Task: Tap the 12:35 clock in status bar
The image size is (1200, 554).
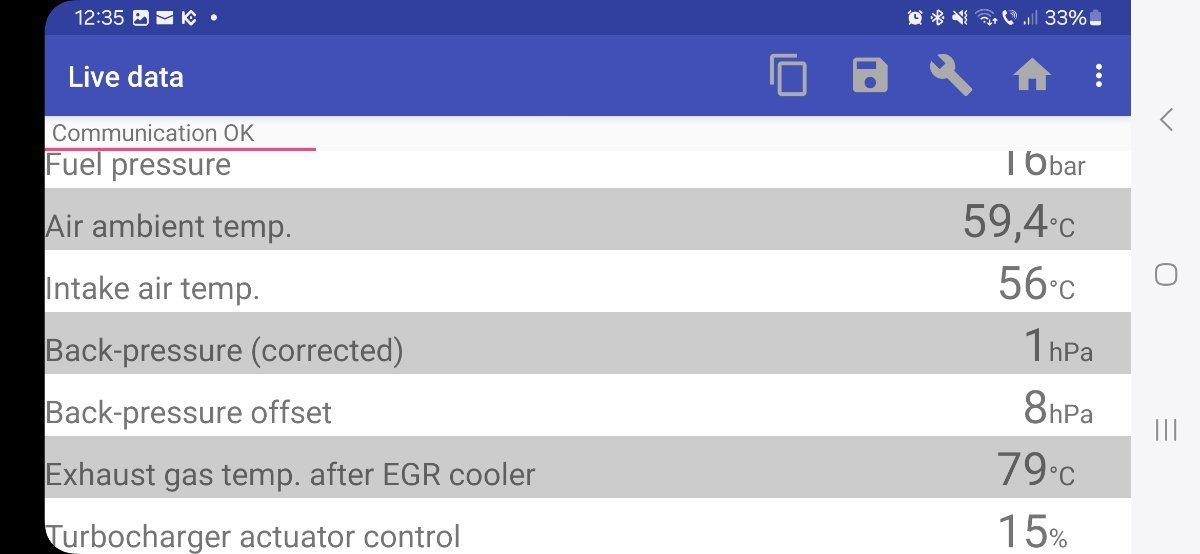Action: (x=98, y=17)
